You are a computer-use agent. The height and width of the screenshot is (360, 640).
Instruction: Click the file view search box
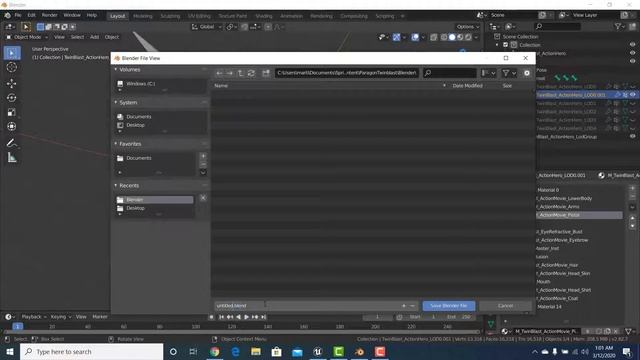click(x=449, y=73)
